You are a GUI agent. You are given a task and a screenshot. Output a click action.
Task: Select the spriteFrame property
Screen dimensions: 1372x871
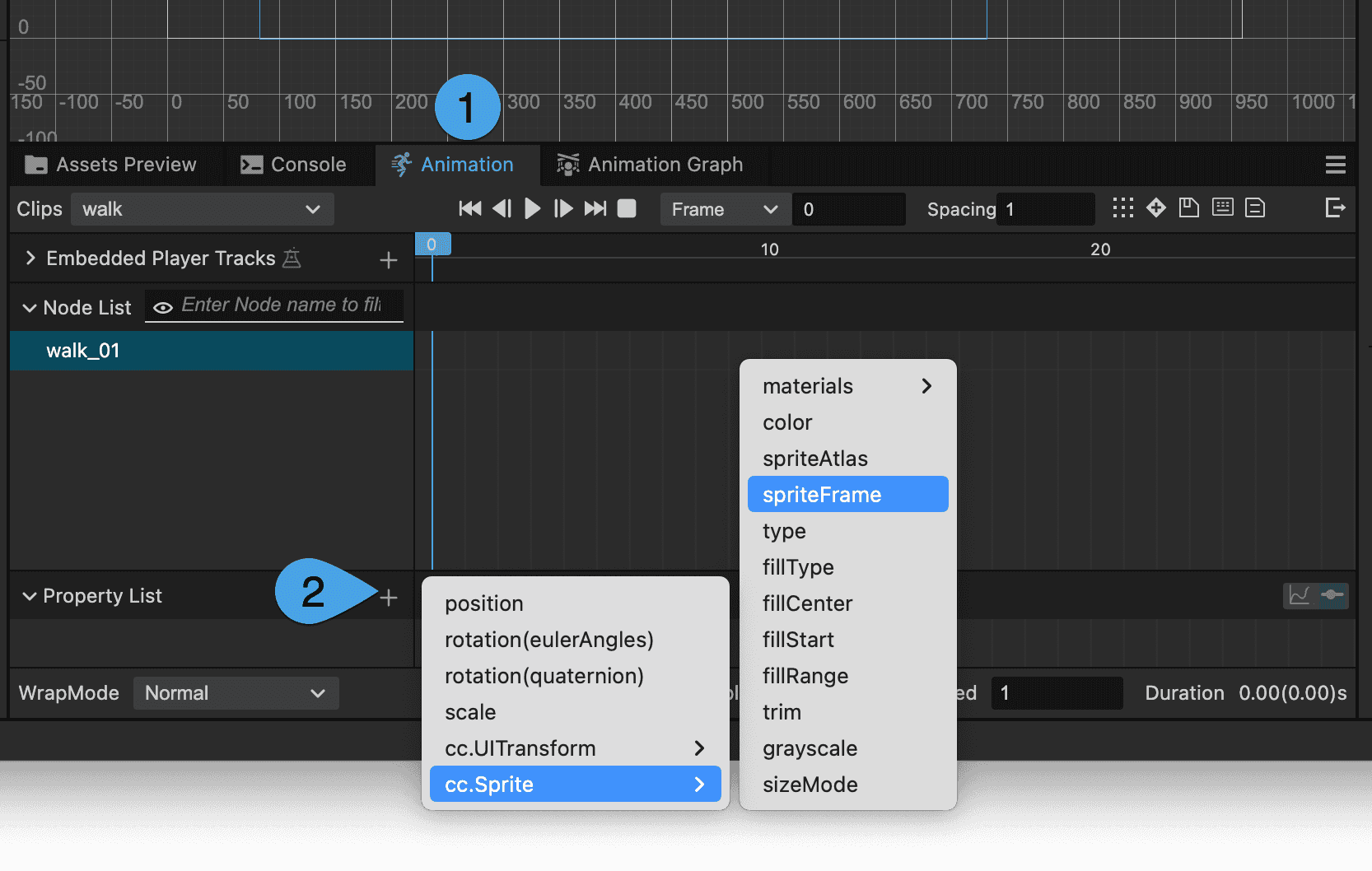click(848, 494)
